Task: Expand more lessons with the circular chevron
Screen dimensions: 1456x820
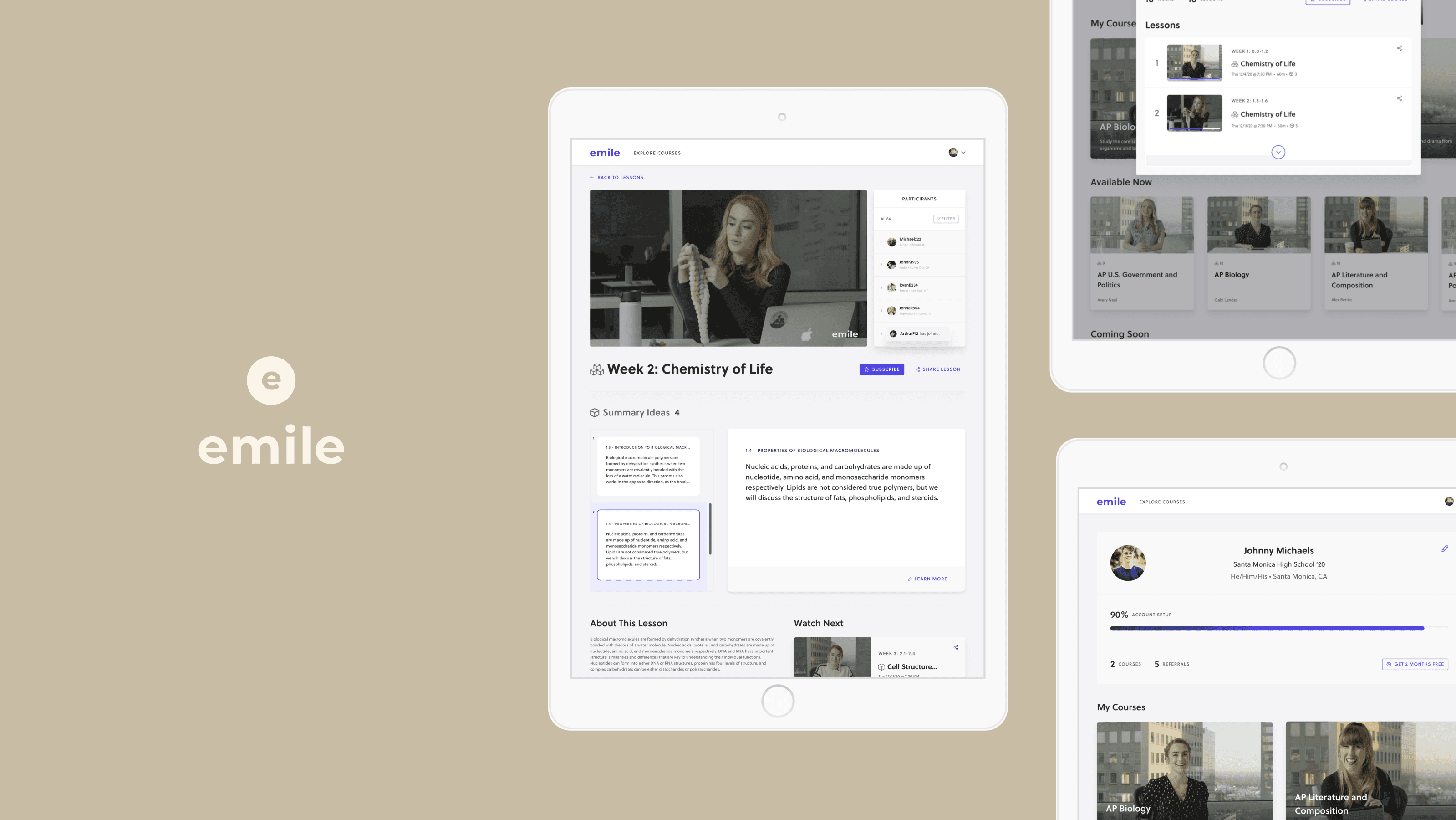Action: [x=1278, y=152]
